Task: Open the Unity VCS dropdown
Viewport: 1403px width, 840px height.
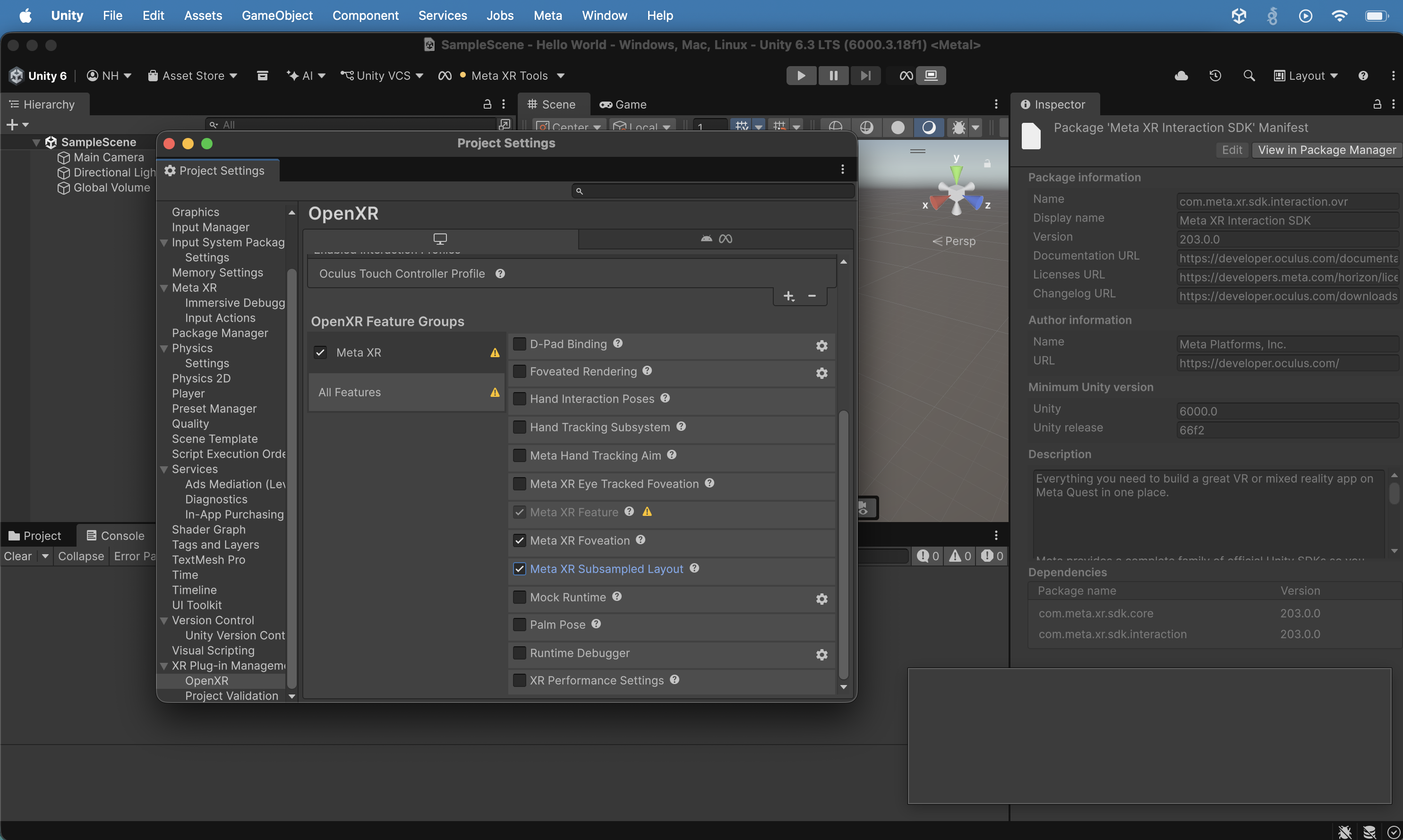Action: point(381,75)
